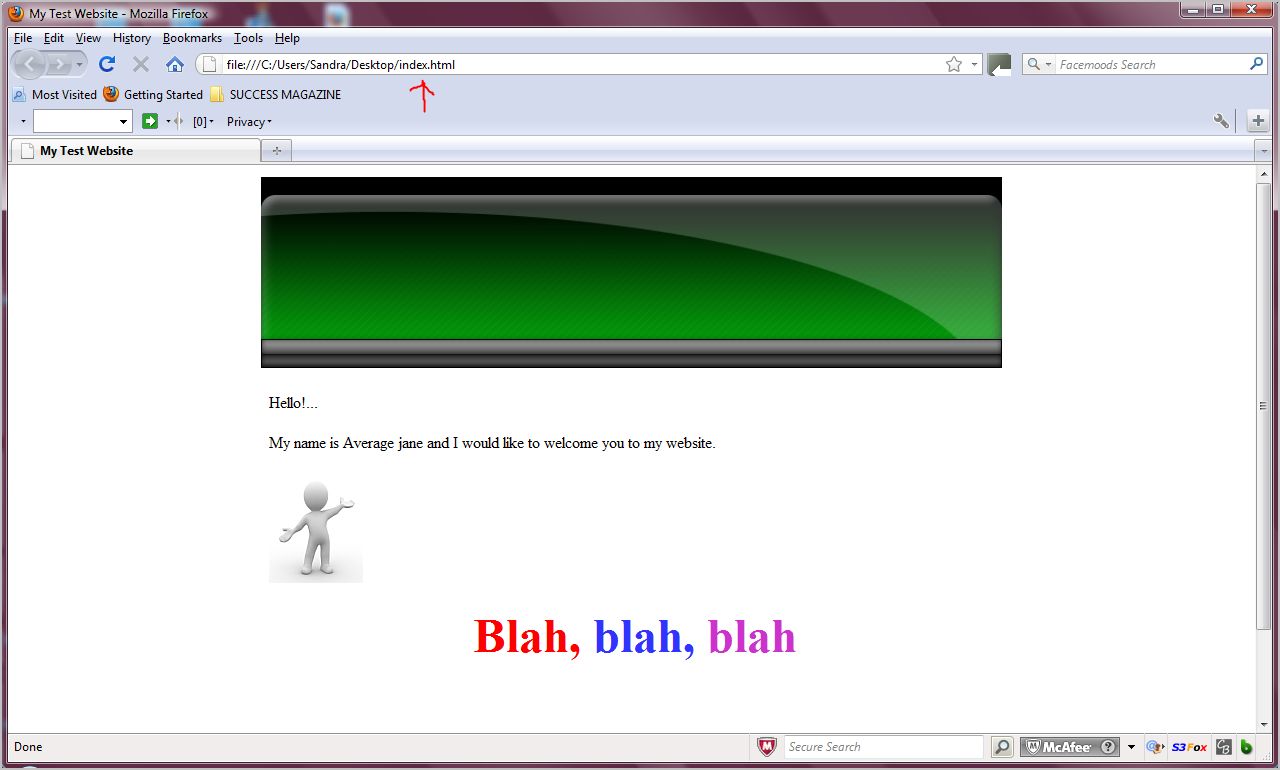Screen dimensions: 1280x770
Task: Click the Home icon in navigation bar
Action: tap(175, 64)
